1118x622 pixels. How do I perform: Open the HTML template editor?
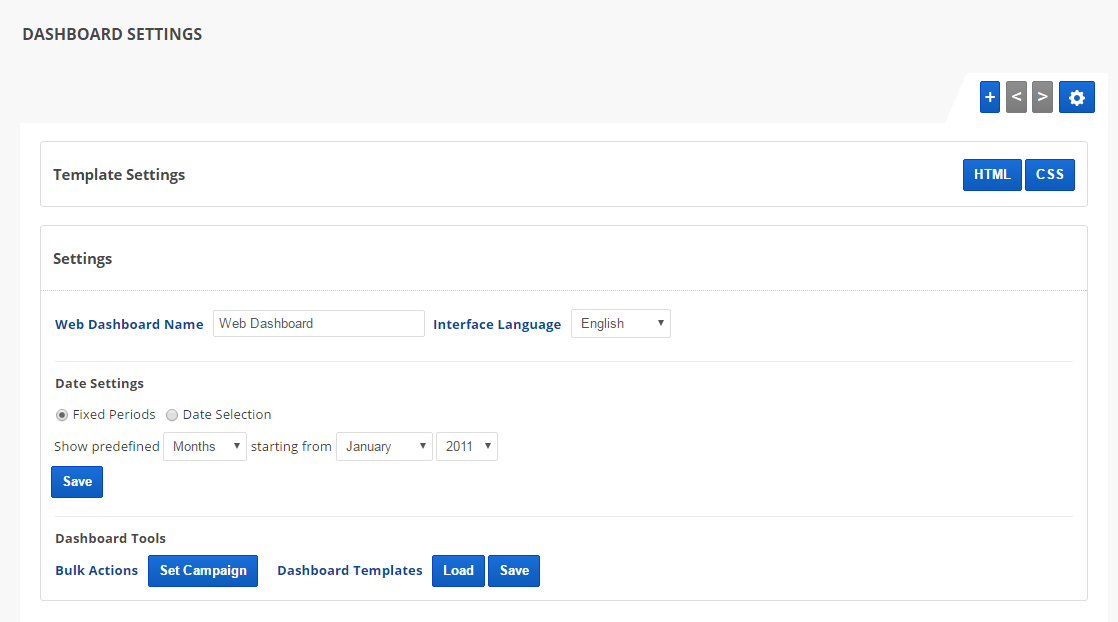pyautogui.click(x=992, y=175)
